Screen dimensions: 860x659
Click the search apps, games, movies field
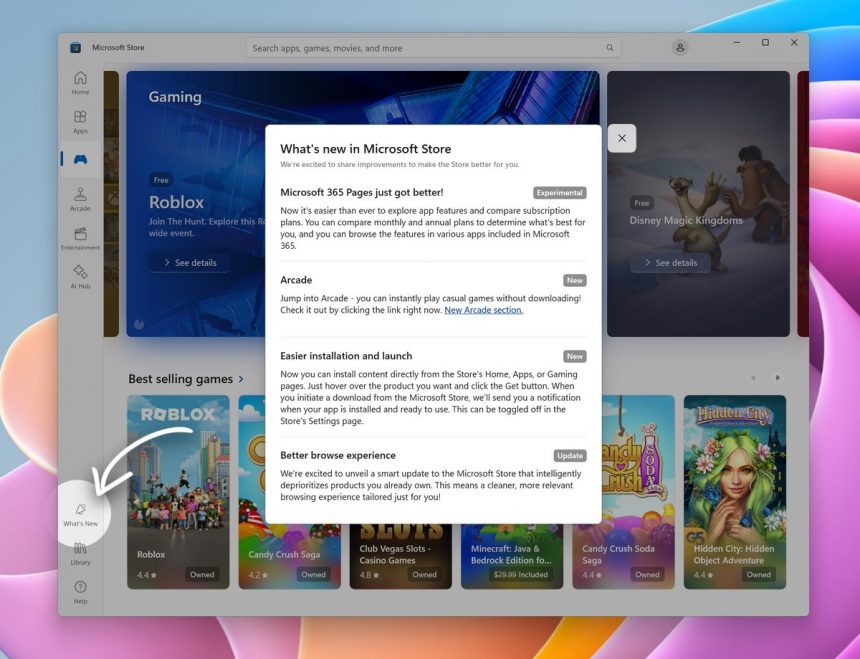click(x=433, y=48)
